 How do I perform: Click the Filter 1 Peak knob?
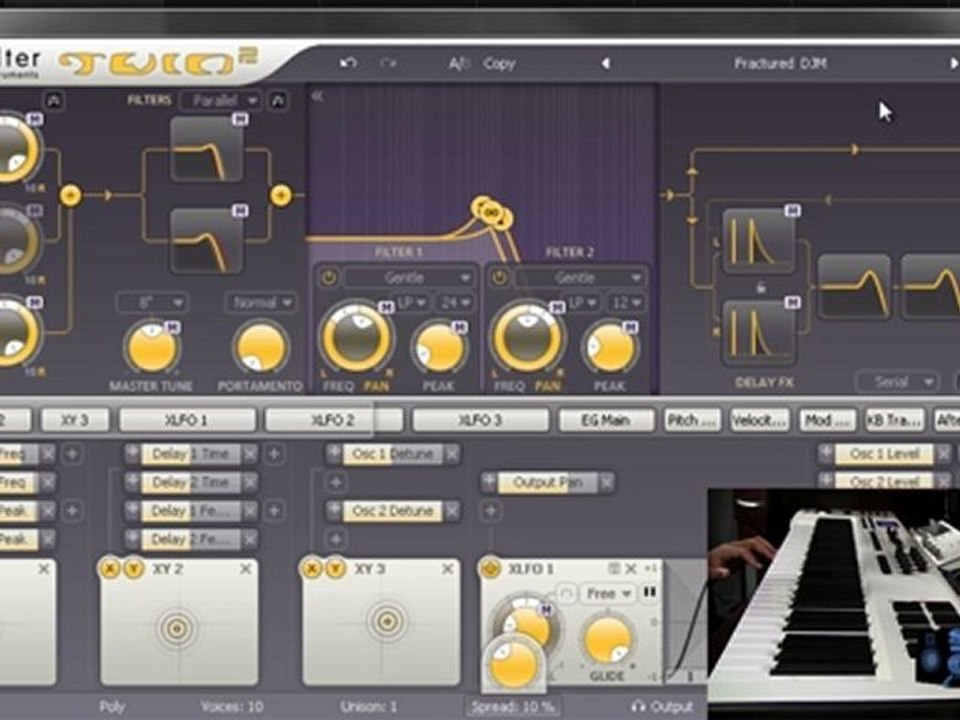pyautogui.click(x=438, y=348)
